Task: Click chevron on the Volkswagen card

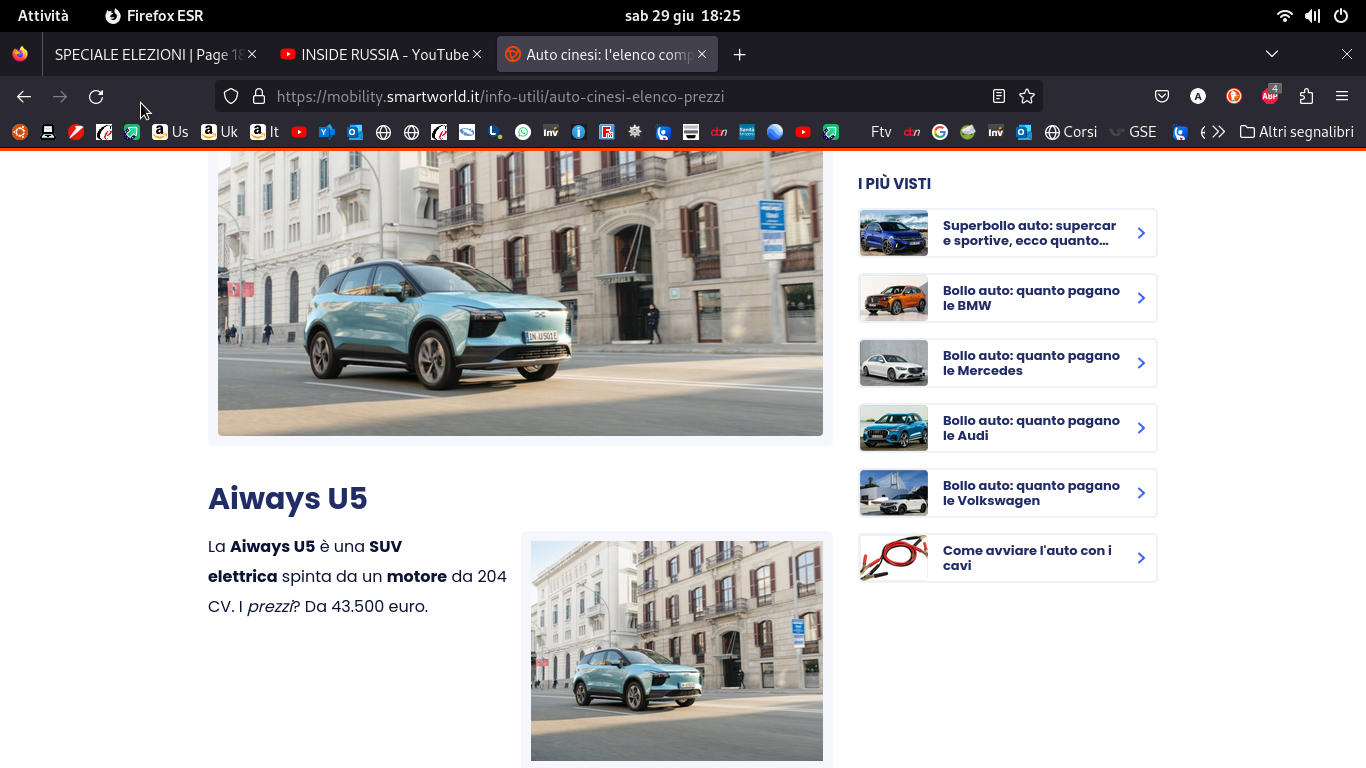Action: coord(1141,493)
